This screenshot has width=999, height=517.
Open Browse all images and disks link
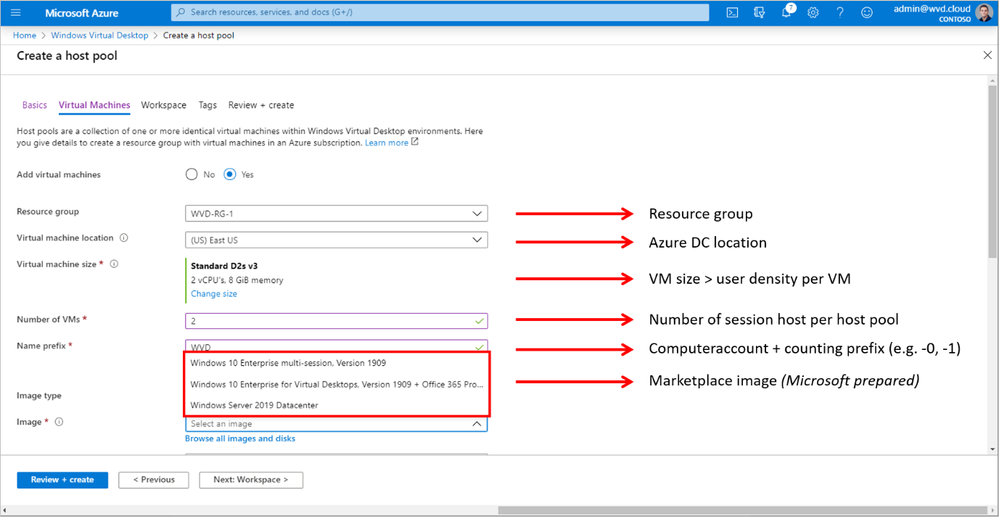tap(240, 439)
